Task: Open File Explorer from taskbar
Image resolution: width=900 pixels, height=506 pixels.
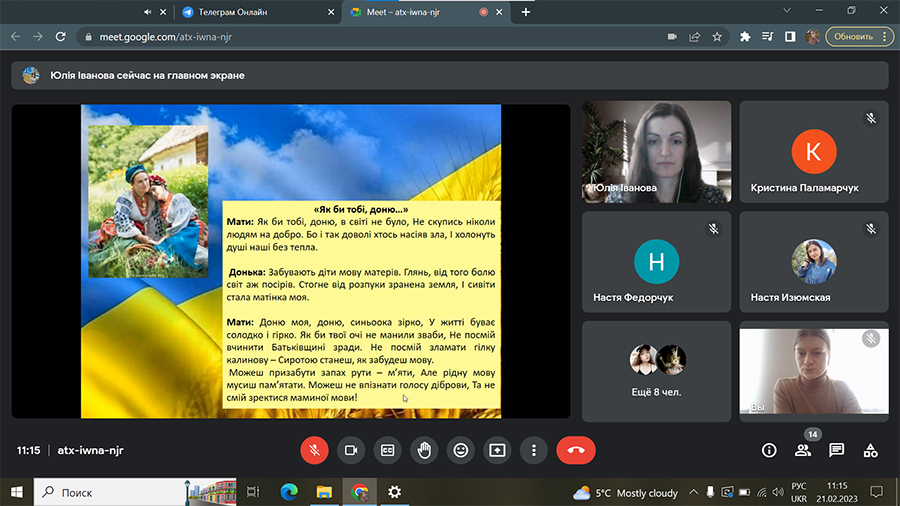Action: tap(324, 492)
